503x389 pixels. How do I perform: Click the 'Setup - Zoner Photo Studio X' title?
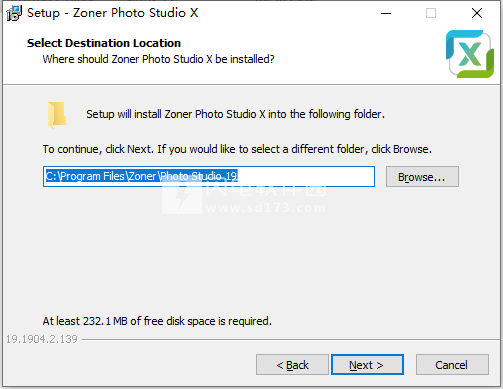(x=113, y=13)
